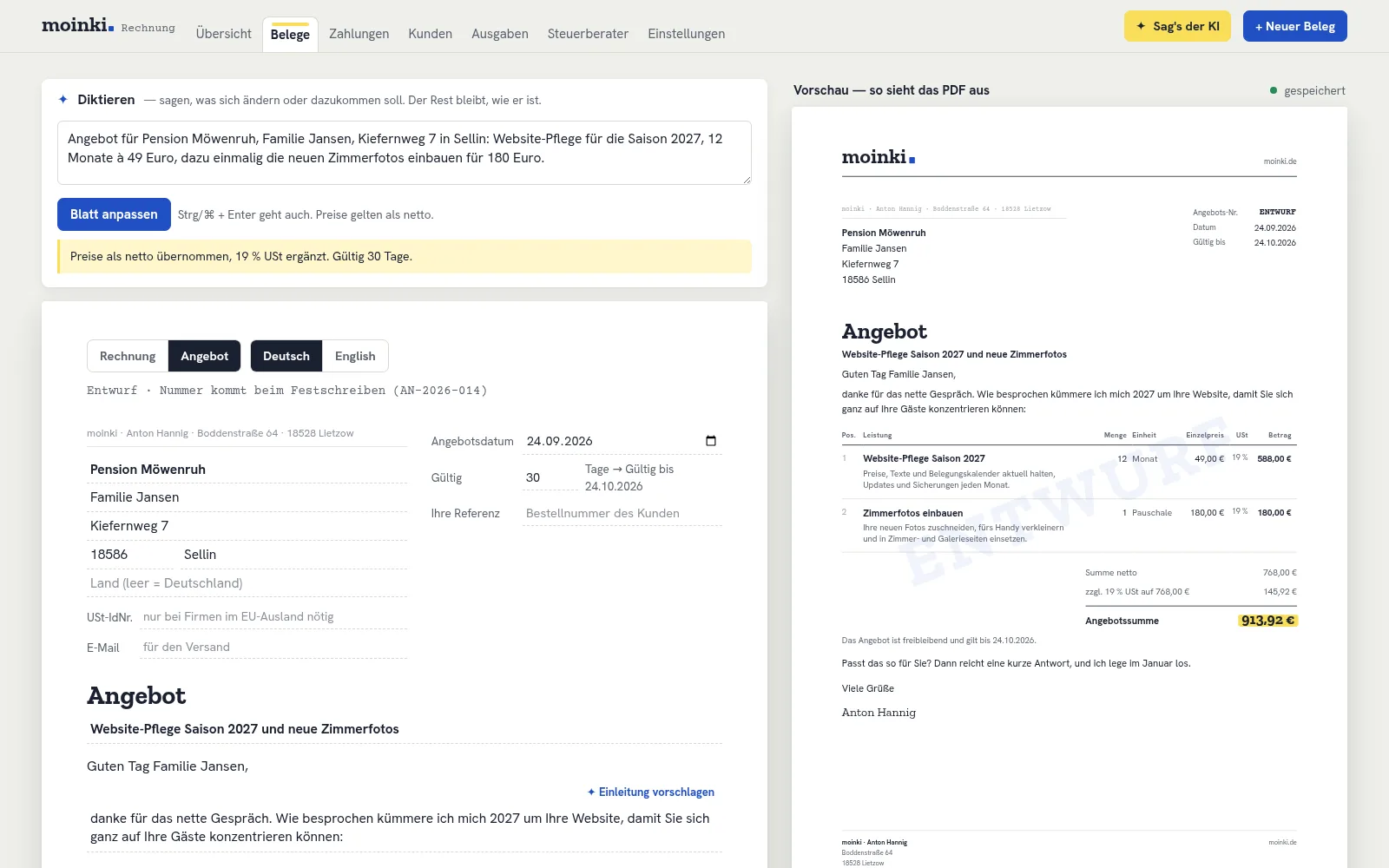Edit the recipient name Pension Möwenruh
This screenshot has width=1389, height=868.
pos(247,470)
